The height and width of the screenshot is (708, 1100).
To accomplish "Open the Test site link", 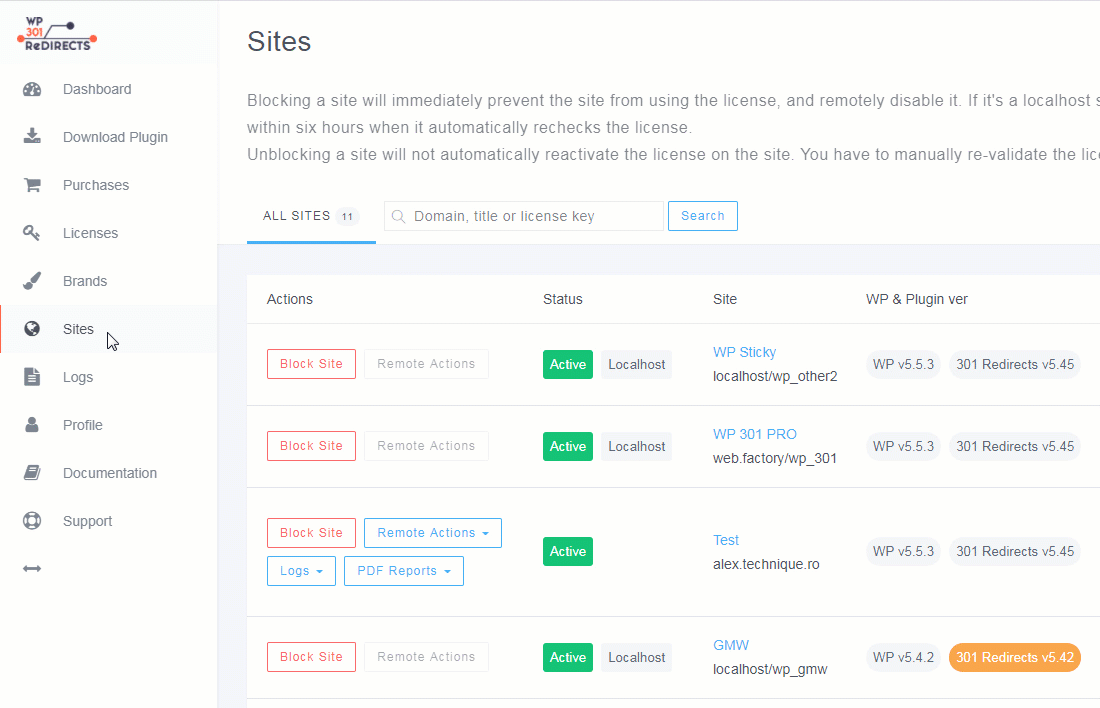I will click(x=726, y=540).
